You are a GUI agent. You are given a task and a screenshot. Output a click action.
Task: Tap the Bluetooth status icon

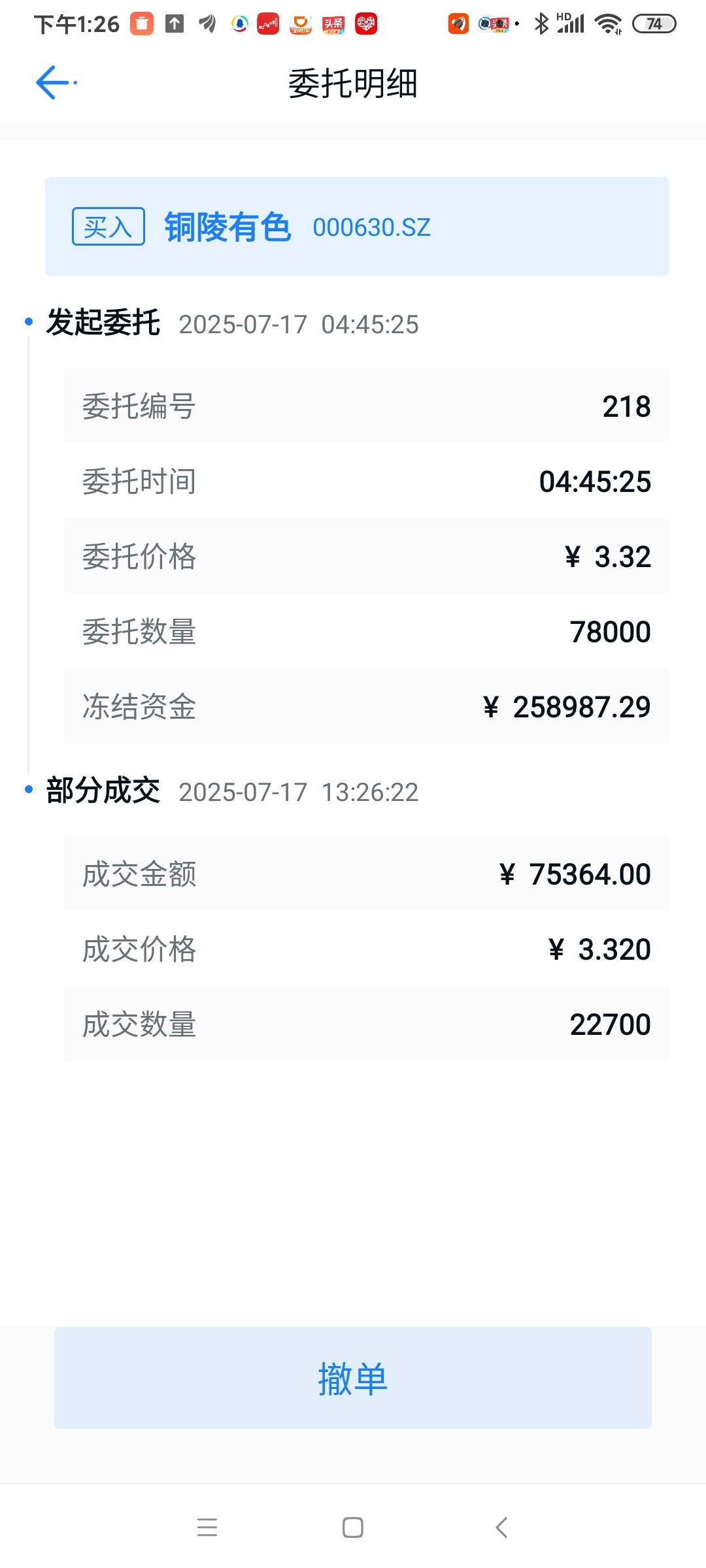pyautogui.click(x=541, y=24)
